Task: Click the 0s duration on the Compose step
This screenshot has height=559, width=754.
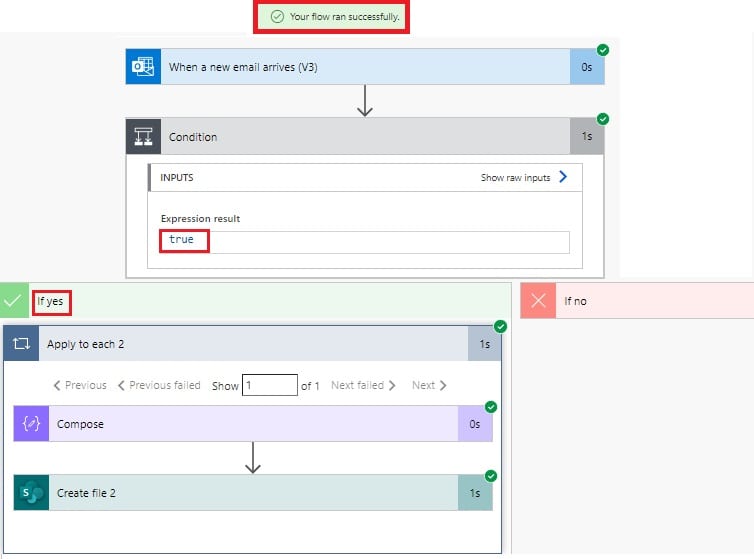Action: [x=475, y=424]
